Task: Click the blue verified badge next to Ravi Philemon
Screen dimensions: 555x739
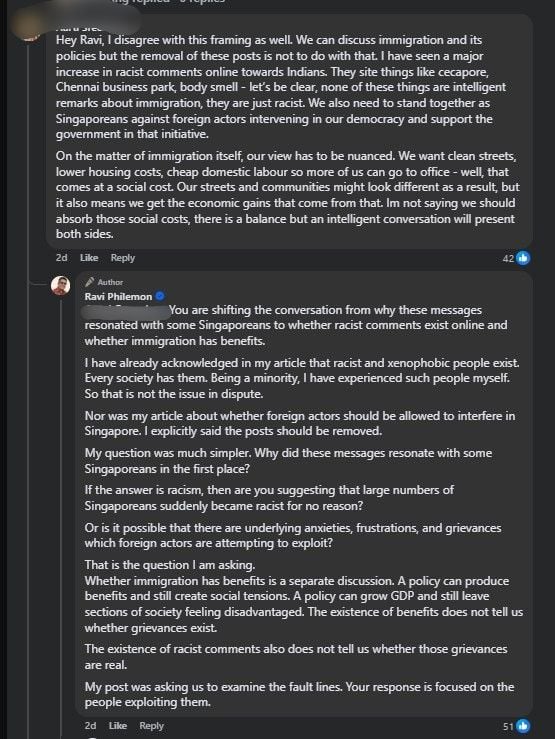Action: 160,296
